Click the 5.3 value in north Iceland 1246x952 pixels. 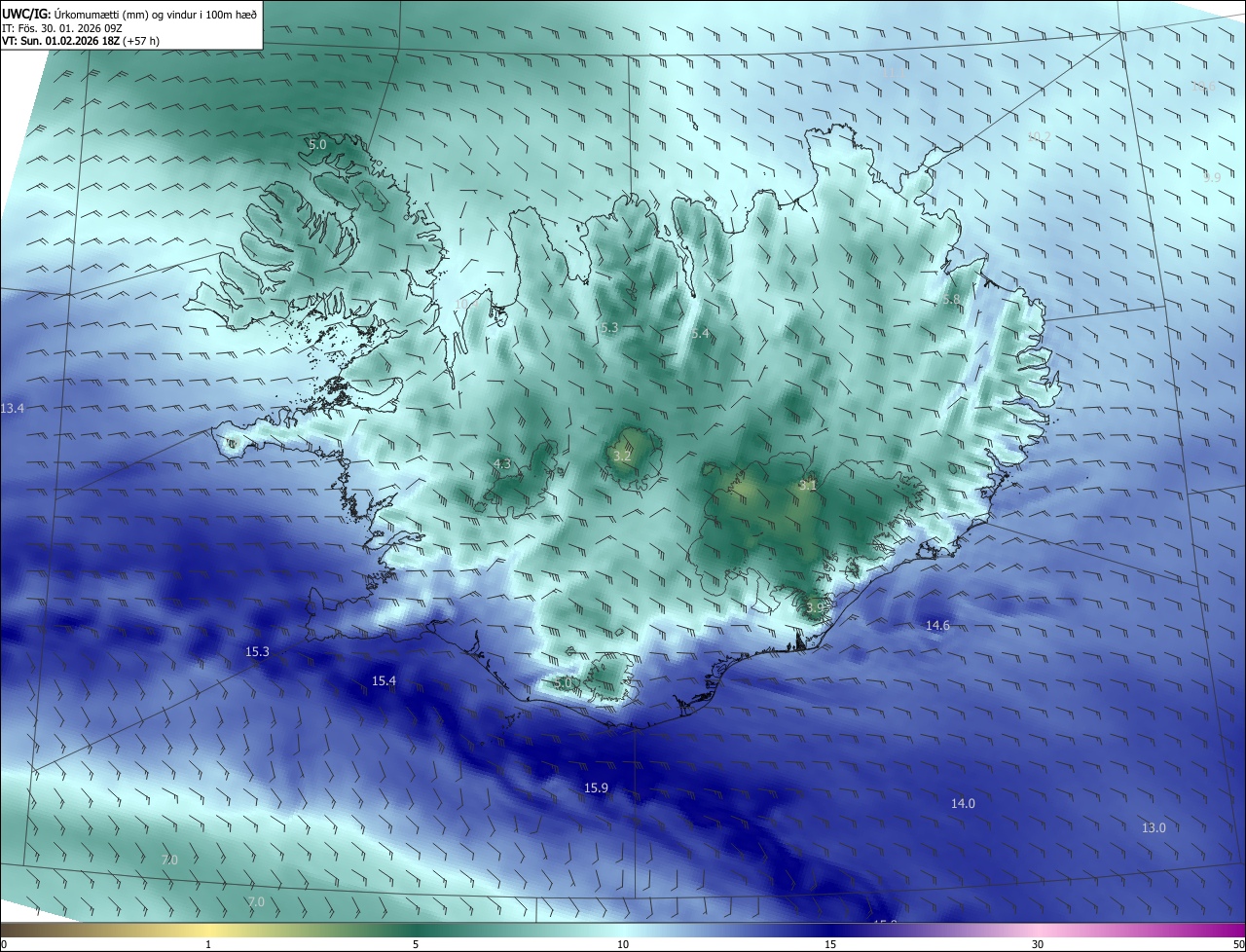[x=609, y=328]
